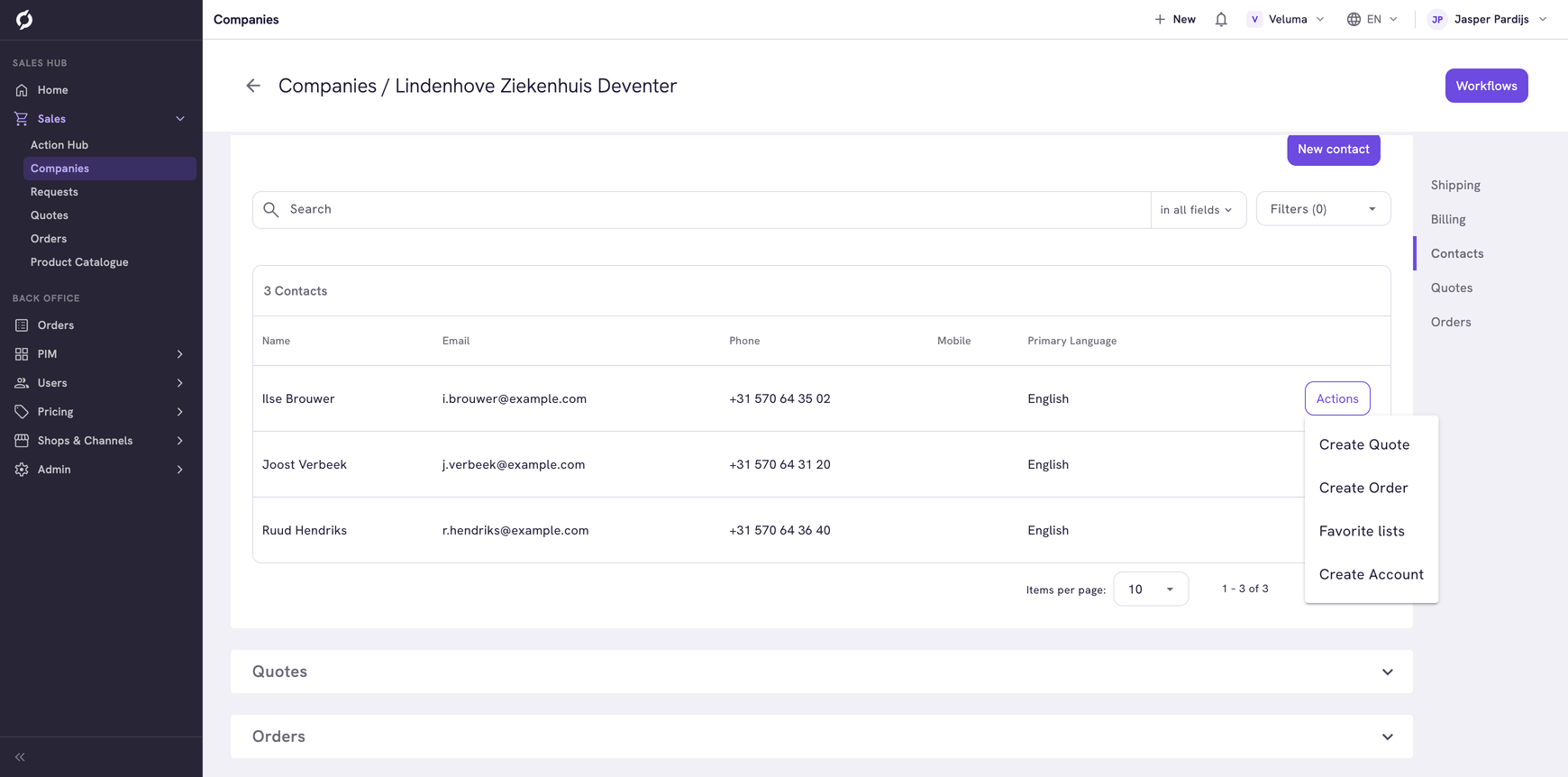Open Product Catalogue in sidebar
The image size is (1568, 777).
[109, 262]
